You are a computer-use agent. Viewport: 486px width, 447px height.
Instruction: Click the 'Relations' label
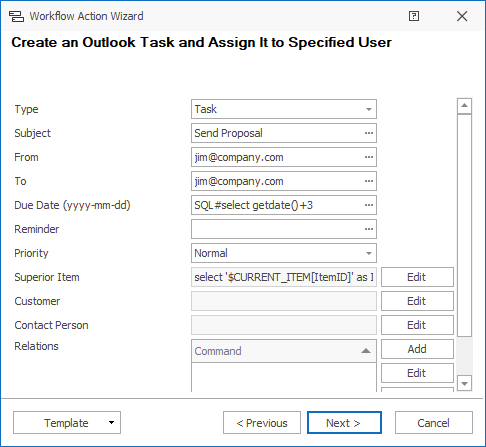pos(36,346)
